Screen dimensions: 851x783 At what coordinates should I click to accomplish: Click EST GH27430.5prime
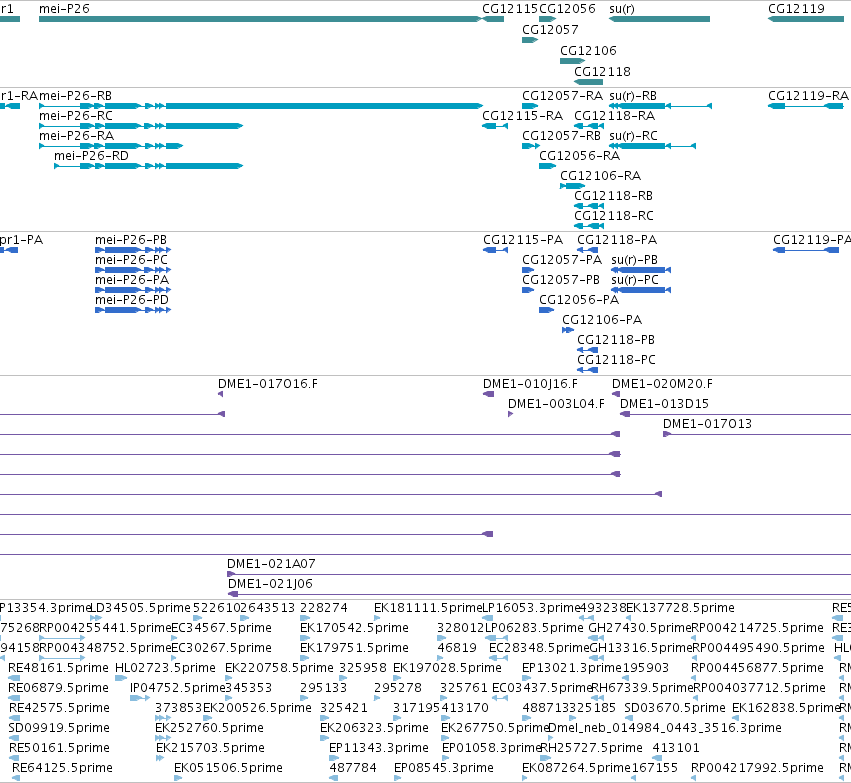click(x=641, y=628)
